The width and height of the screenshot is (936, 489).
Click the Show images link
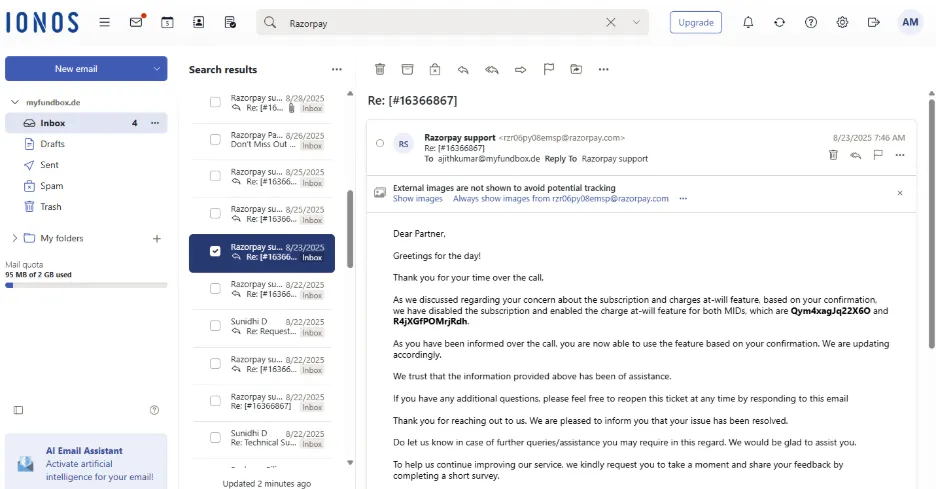pyautogui.click(x=418, y=199)
